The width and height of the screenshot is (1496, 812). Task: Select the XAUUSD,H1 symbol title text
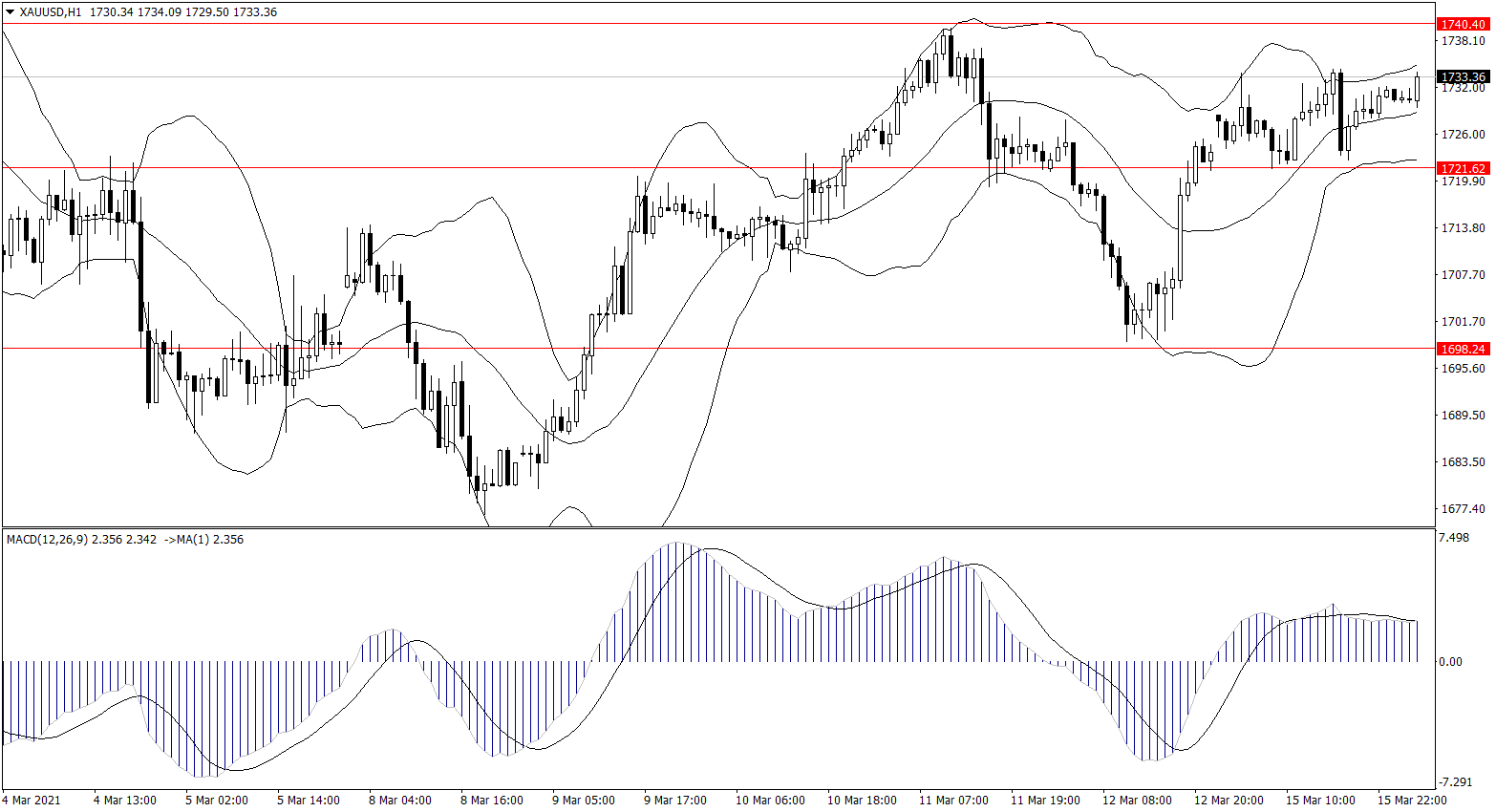tap(51, 12)
